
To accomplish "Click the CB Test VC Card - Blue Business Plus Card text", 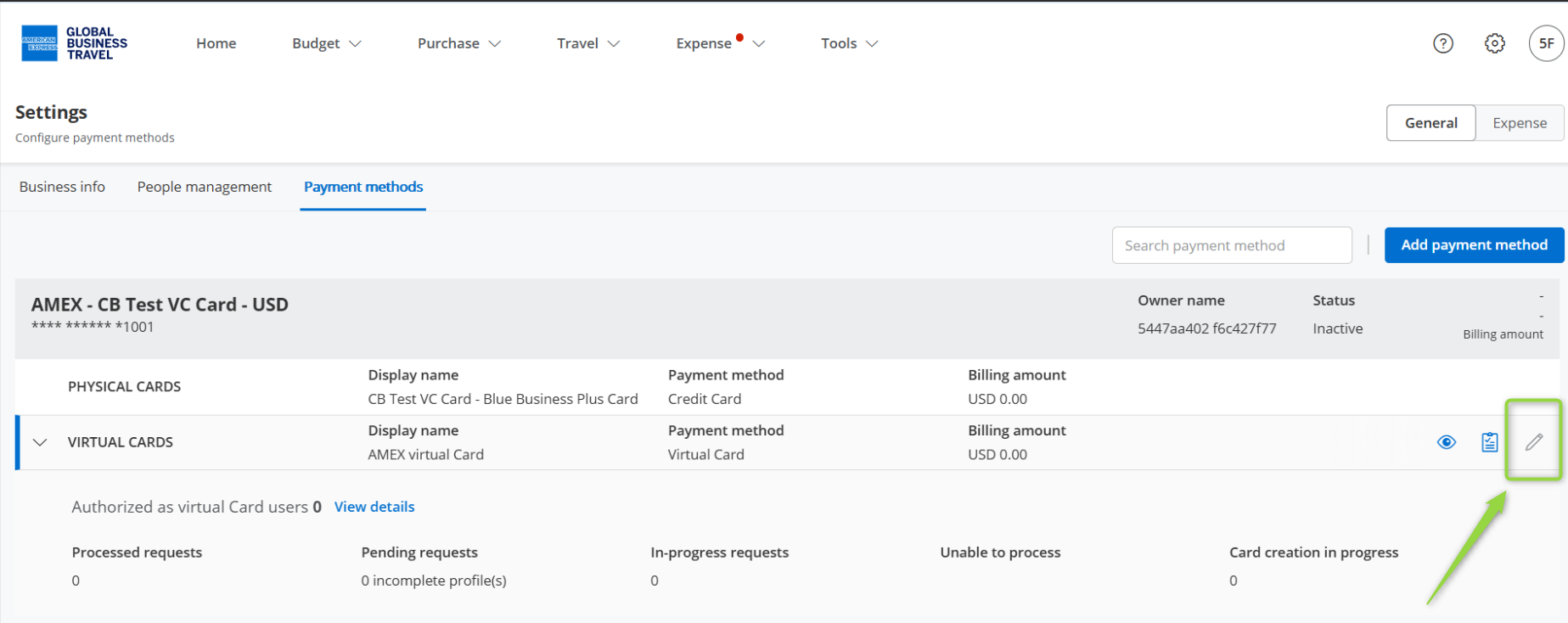I will [503, 399].
